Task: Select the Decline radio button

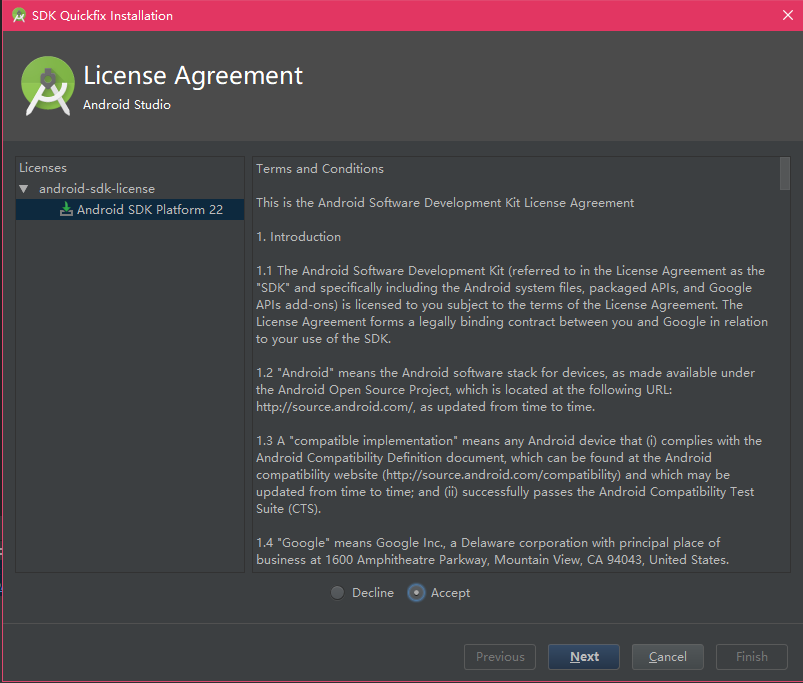Action: point(337,593)
